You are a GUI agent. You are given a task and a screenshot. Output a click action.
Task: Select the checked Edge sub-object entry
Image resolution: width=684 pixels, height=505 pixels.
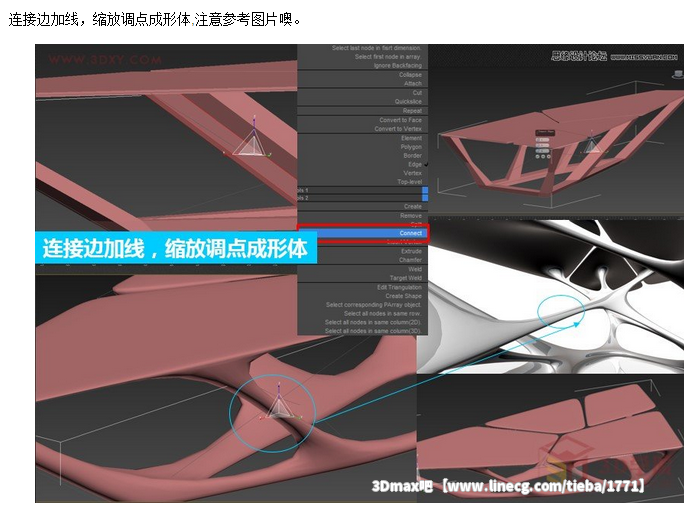click(415, 164)
